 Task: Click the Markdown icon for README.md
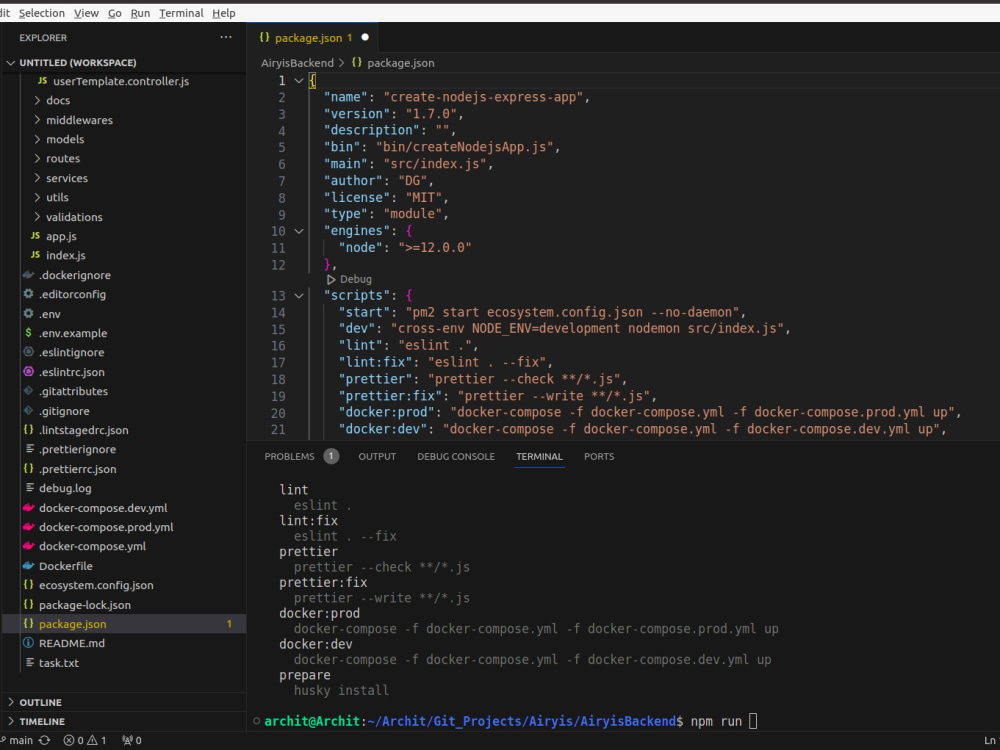point(30,643)
